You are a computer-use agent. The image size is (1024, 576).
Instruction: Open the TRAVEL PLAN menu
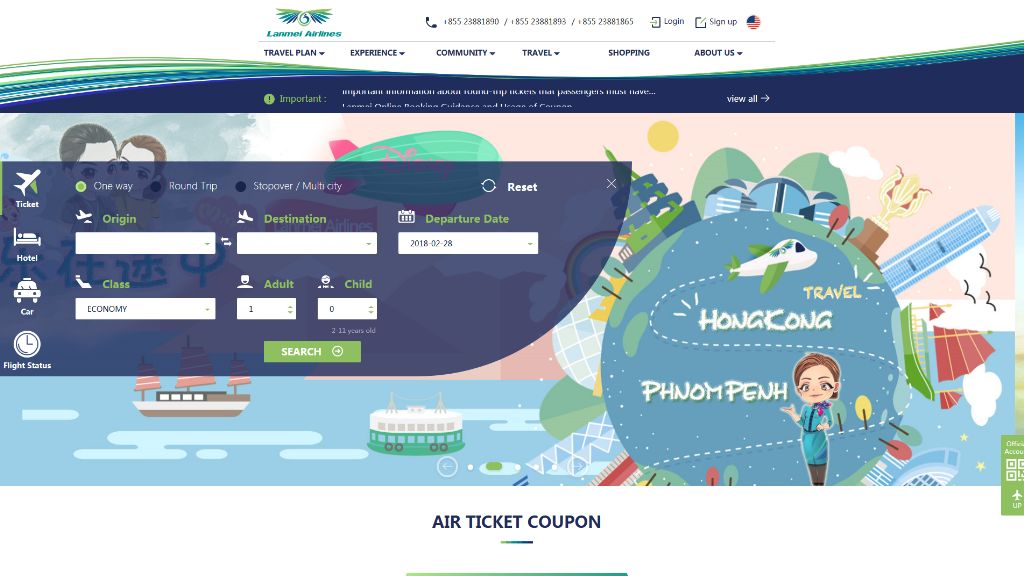tap(294, 53)
